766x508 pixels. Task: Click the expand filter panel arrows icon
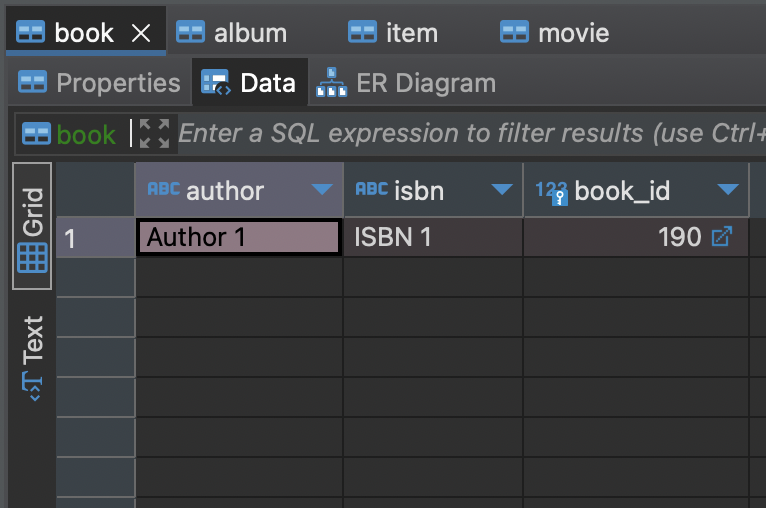[154, 133]
